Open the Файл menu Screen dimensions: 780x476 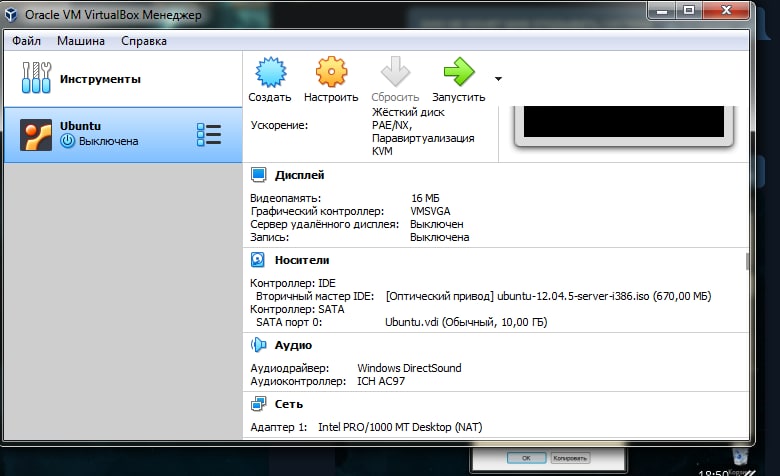pos(26,41)
